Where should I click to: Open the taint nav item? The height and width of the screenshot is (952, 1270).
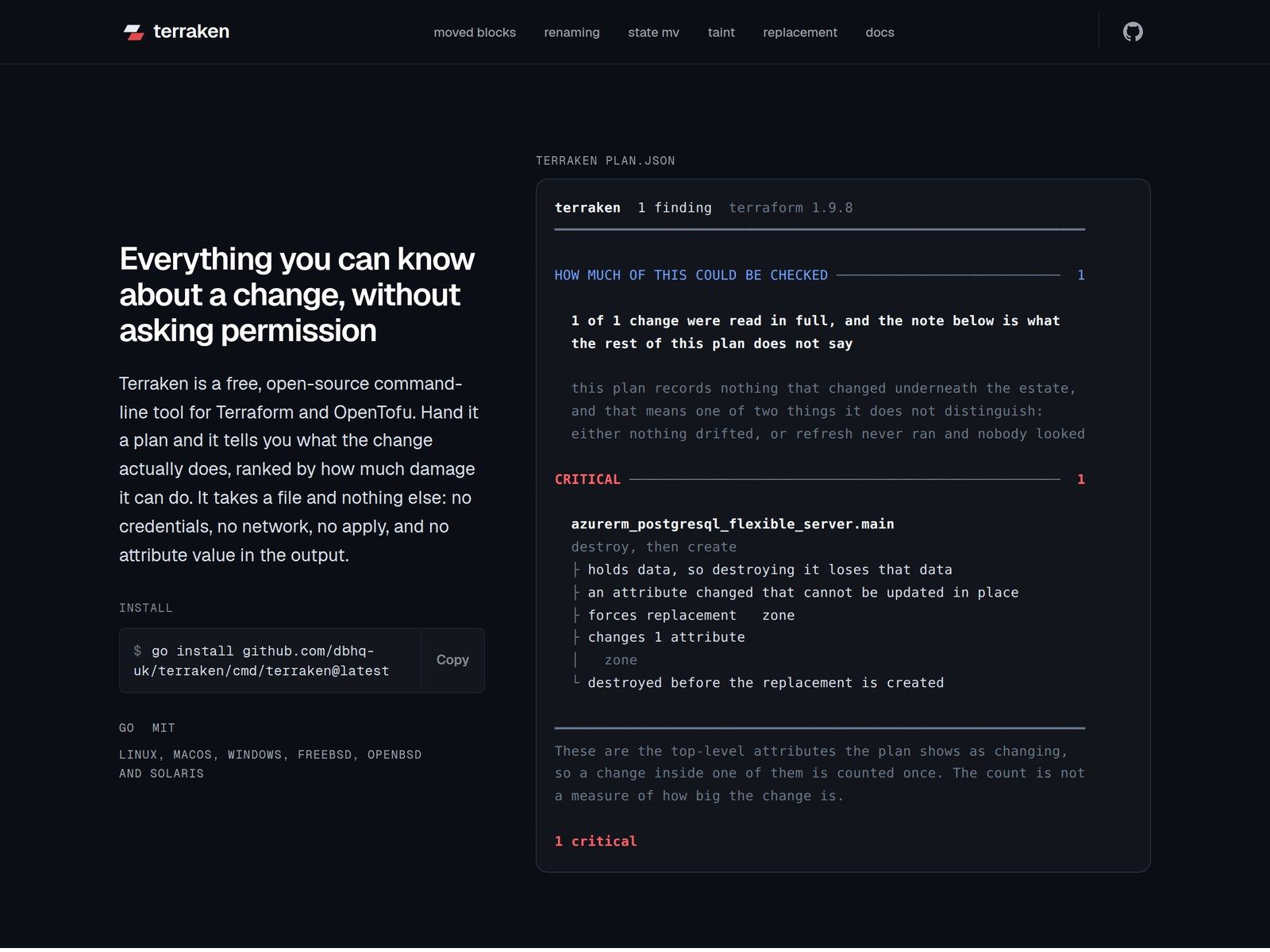(x=721, y=33)
